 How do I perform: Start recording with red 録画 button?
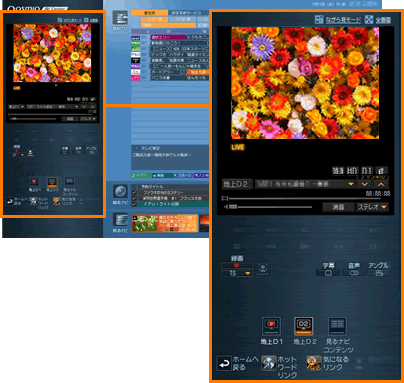coord(237,265)
